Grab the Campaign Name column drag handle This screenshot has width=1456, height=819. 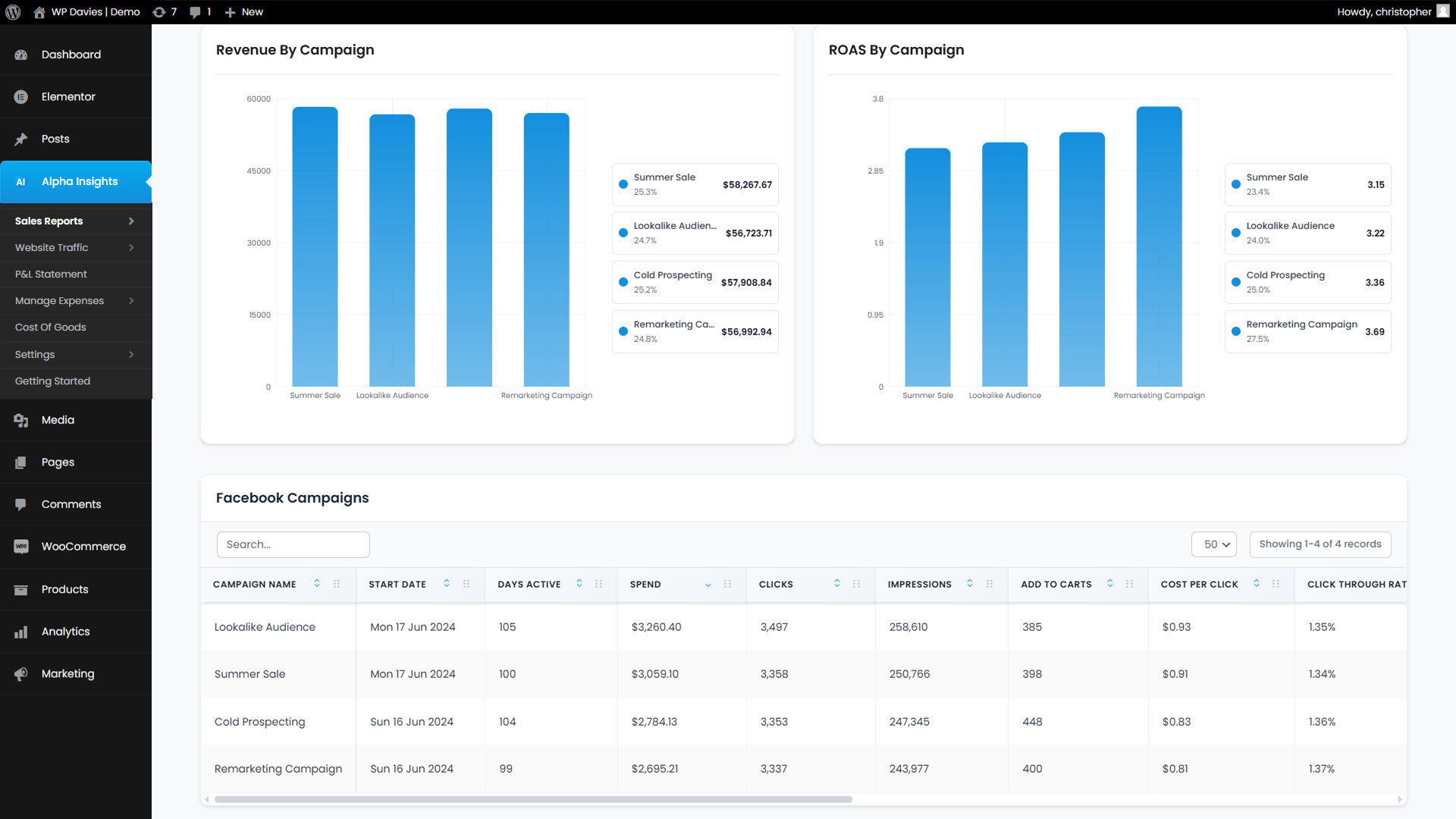coord(337,584)
